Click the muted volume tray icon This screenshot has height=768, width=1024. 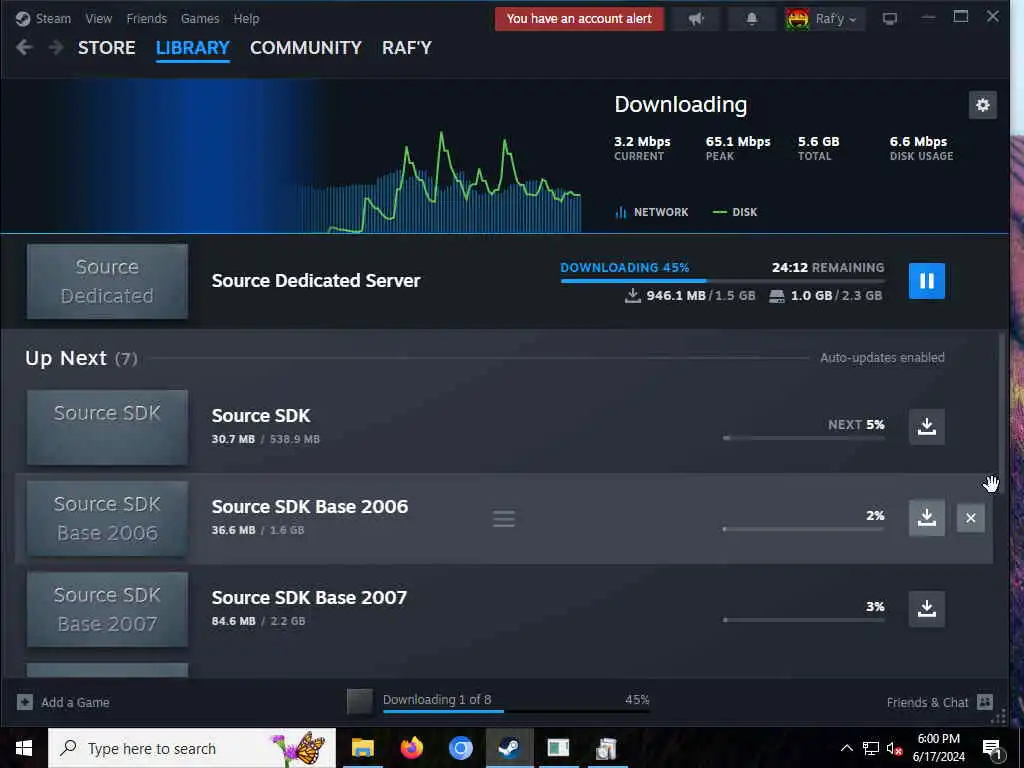pyautogui.click(x=894, y=748)
